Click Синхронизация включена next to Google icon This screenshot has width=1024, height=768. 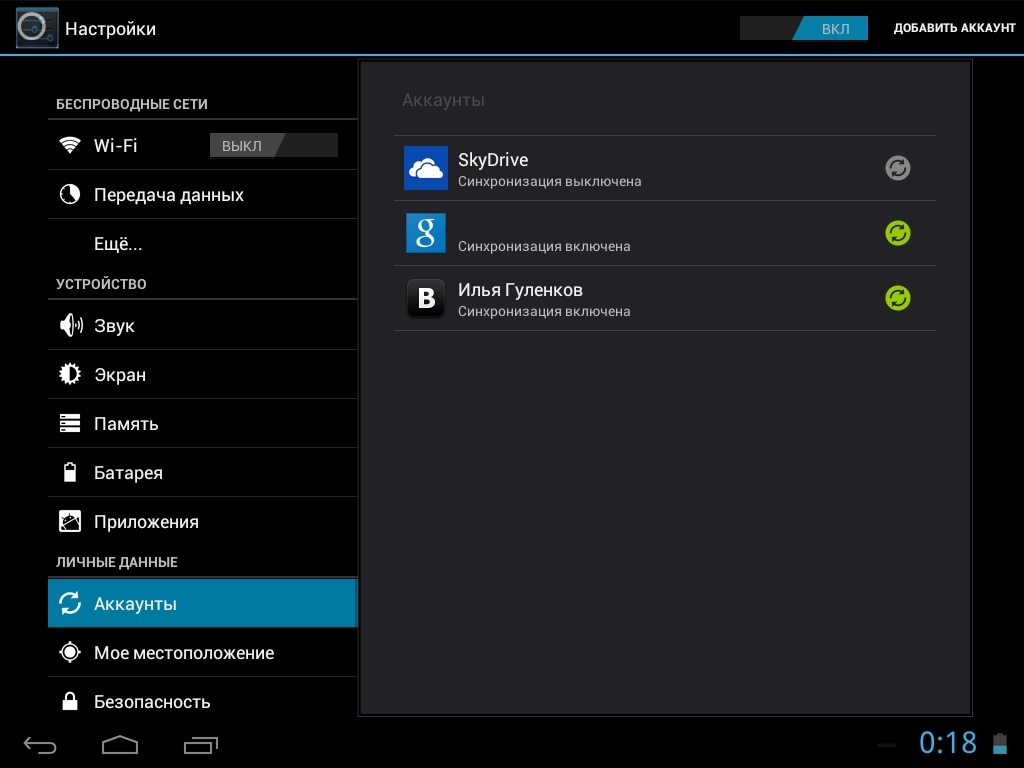544,247
